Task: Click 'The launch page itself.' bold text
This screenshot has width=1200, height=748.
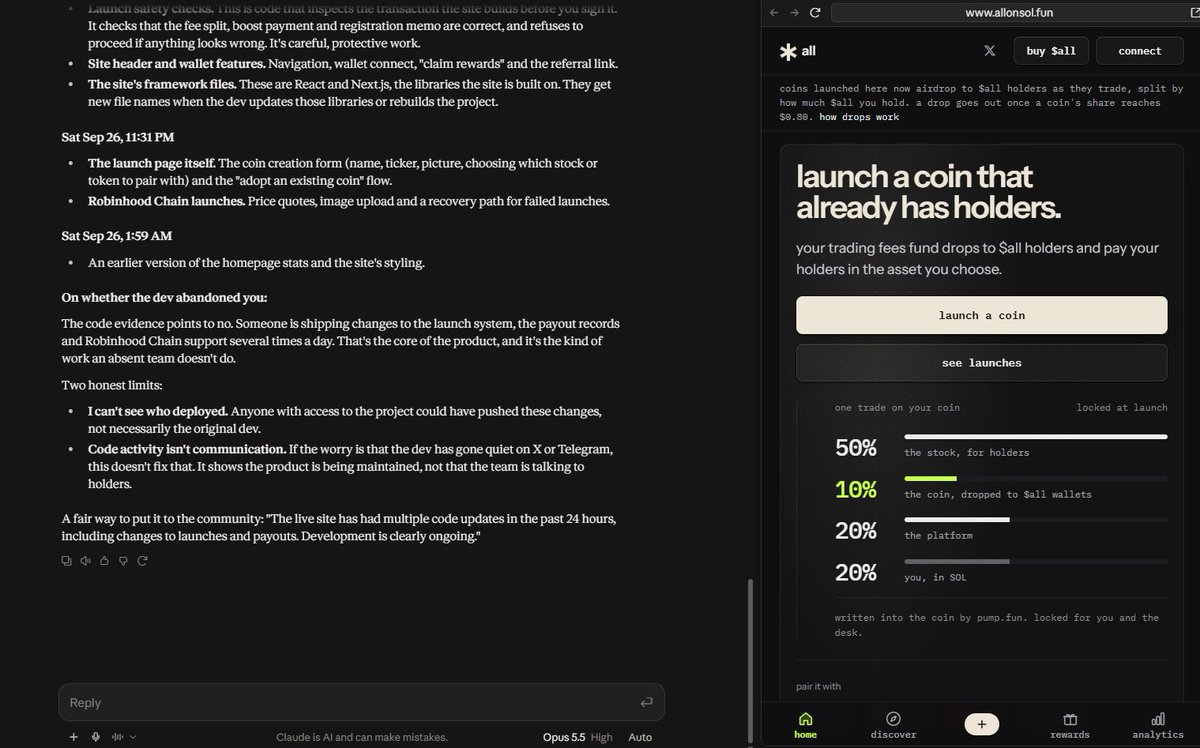Action: 151,163
